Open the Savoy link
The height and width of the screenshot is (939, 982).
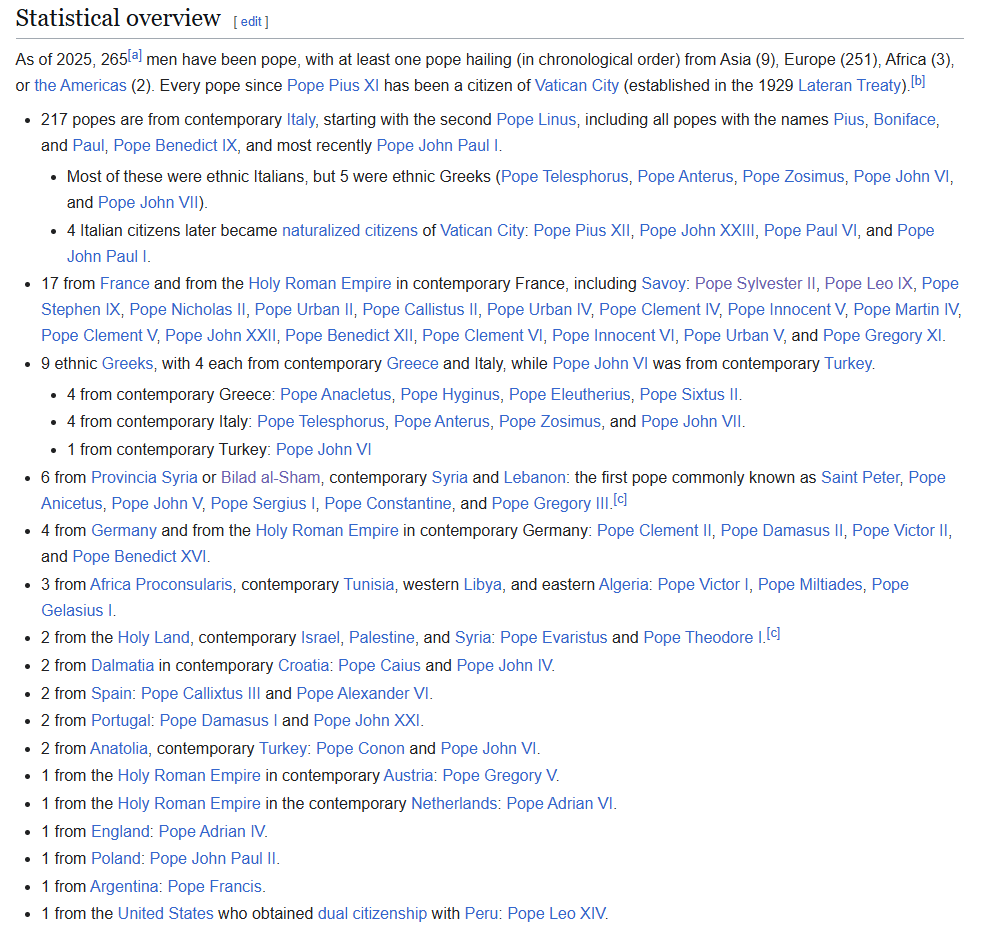click(663, 284)
